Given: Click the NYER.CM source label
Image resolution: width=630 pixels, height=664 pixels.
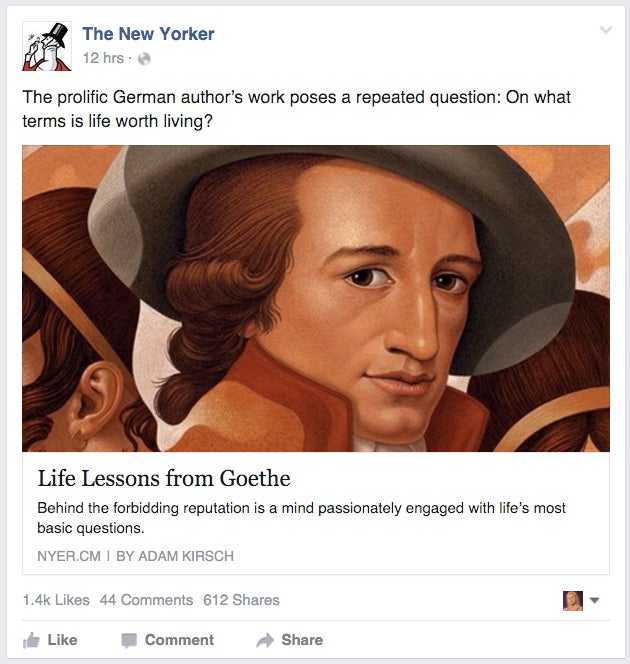Looking at the screenshot, I should 69,556.
